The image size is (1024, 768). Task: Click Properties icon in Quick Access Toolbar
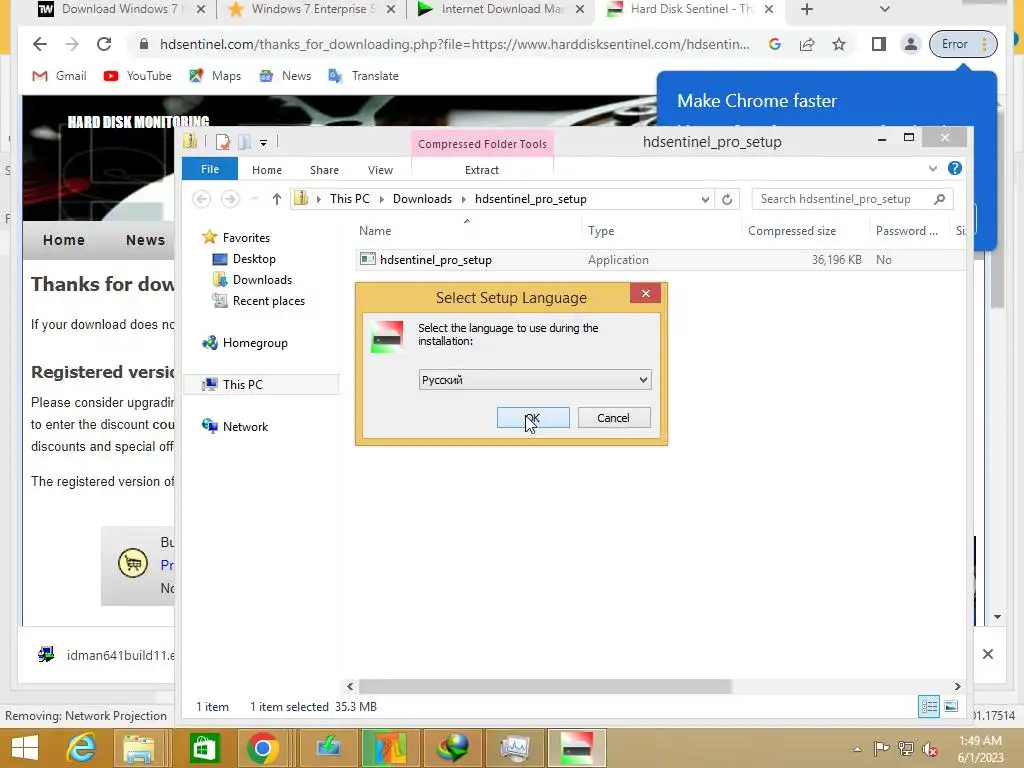coord(223,142)
